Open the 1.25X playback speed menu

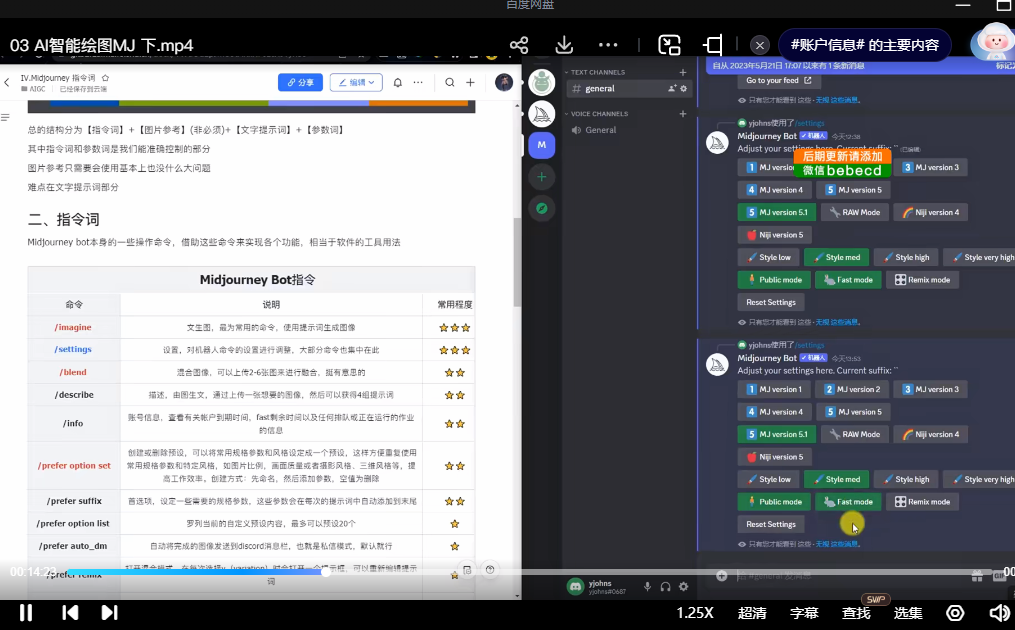tap(695, 613)
